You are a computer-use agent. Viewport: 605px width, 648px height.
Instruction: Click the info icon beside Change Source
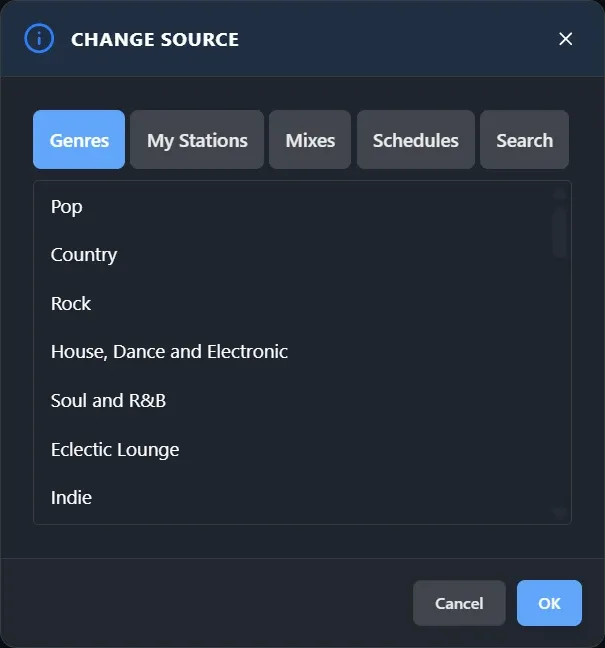39,39
